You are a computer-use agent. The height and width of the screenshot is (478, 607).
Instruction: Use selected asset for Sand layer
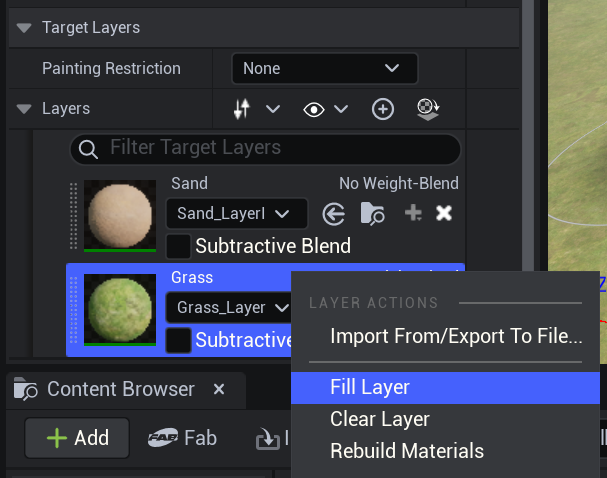333,214
